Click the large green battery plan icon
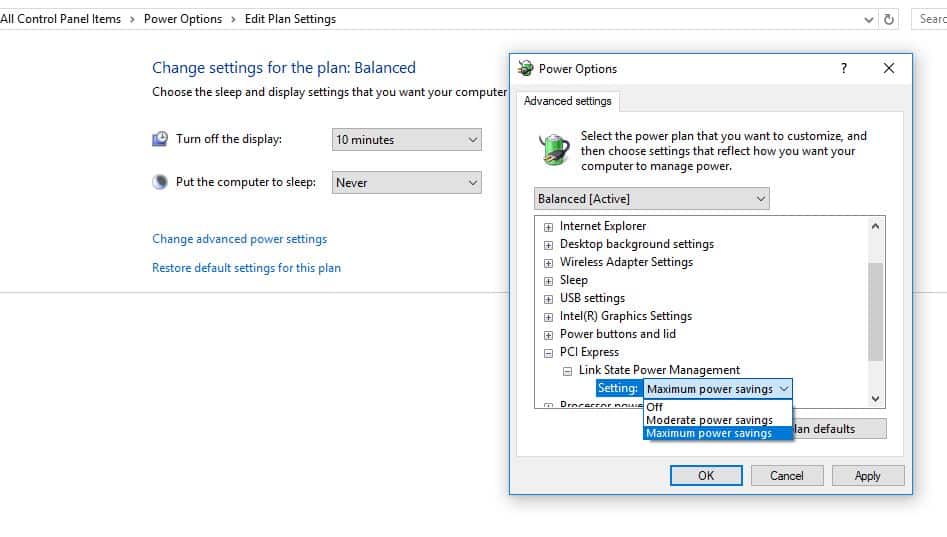The height and width of the screenshot is (537, 947). click(553, 148)
